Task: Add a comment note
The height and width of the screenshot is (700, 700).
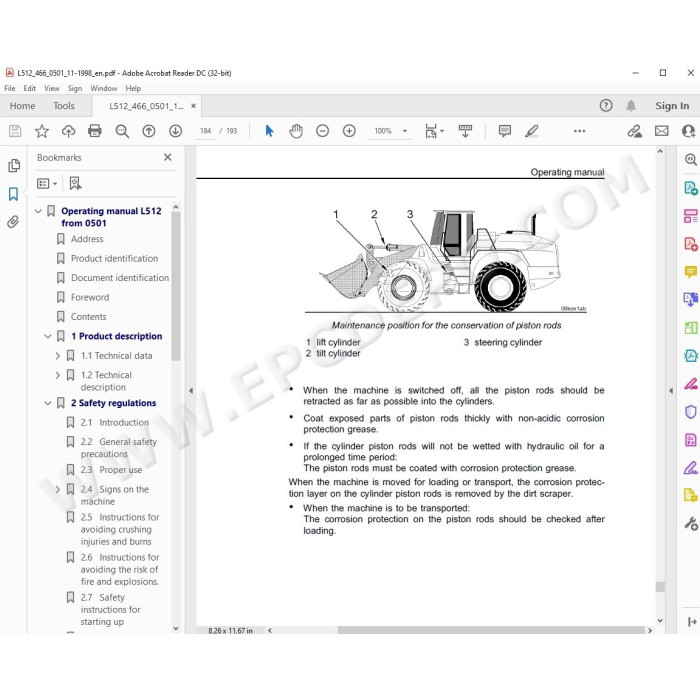Action: point(504,131)
